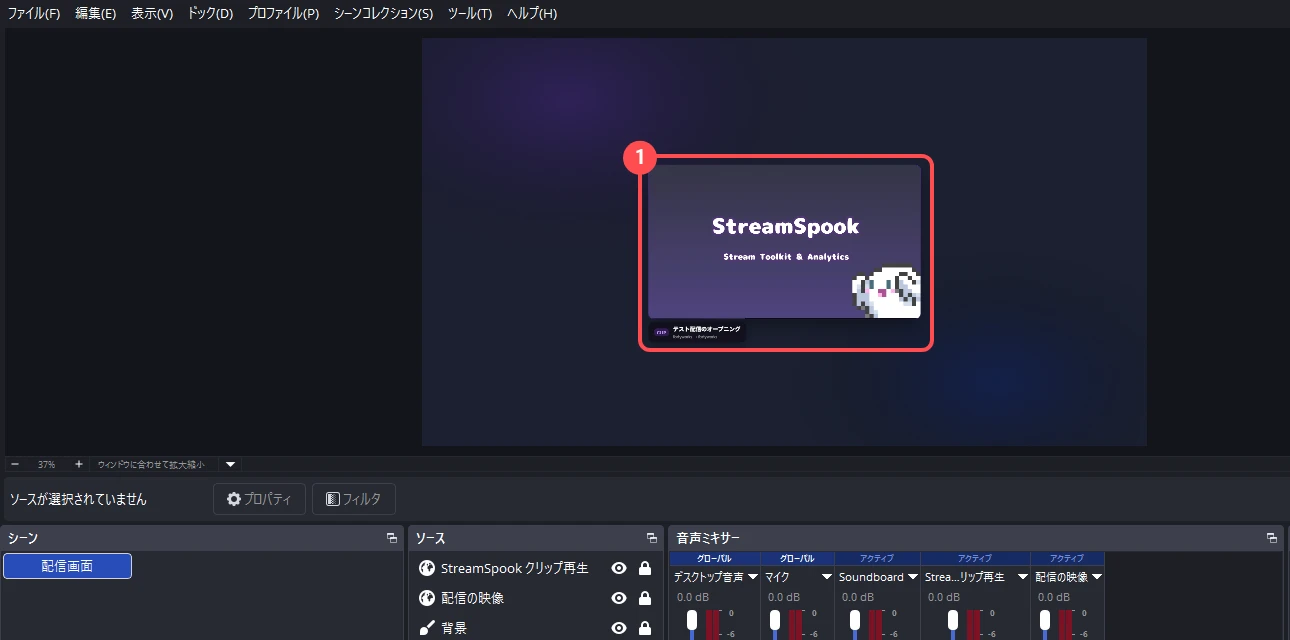The width and height of the screenshot is (1290, 640).
Task: Open the ドック(D) menu
Action: click(x=210, y=14)
